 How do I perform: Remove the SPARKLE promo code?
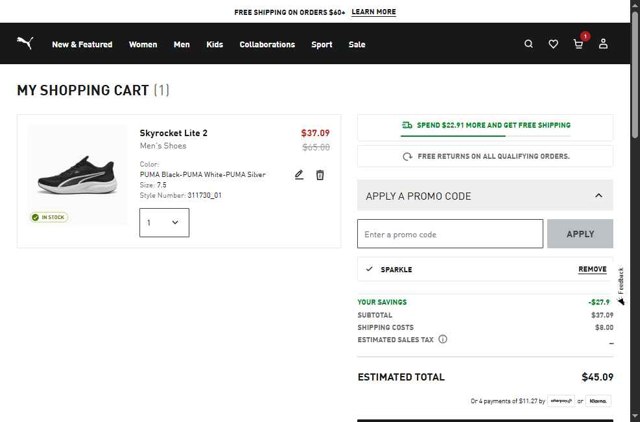pyautogui.click(x=592, y=269)
